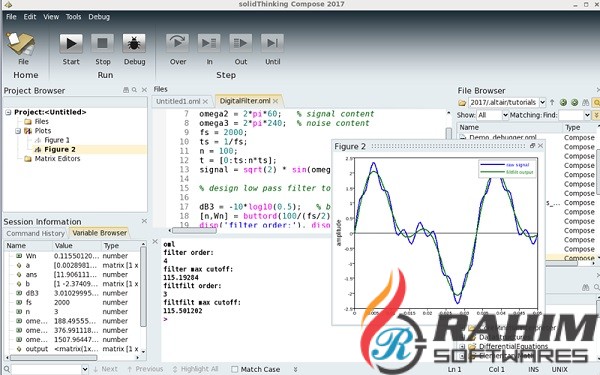Image resolution: width=600 pixels, height=375 pixels.
Task: Click the second green navigation icon in File Browser
Action: 574,102
